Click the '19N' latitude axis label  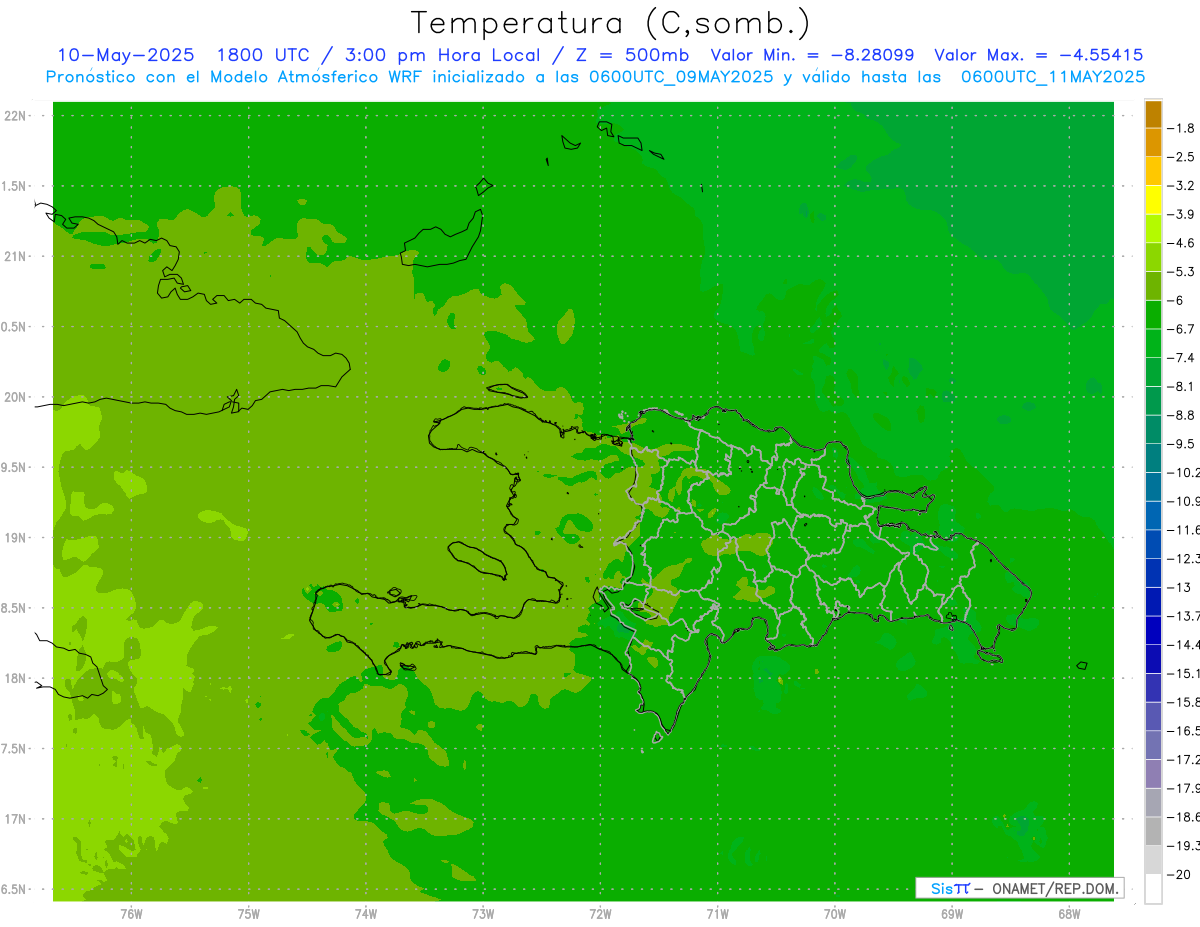click(x=14, y=538)
